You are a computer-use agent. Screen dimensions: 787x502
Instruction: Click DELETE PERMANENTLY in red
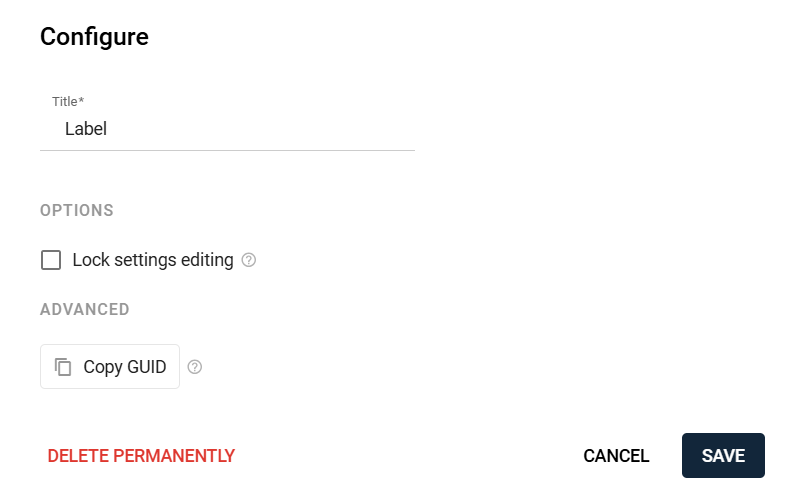click(x=141, y=456)
